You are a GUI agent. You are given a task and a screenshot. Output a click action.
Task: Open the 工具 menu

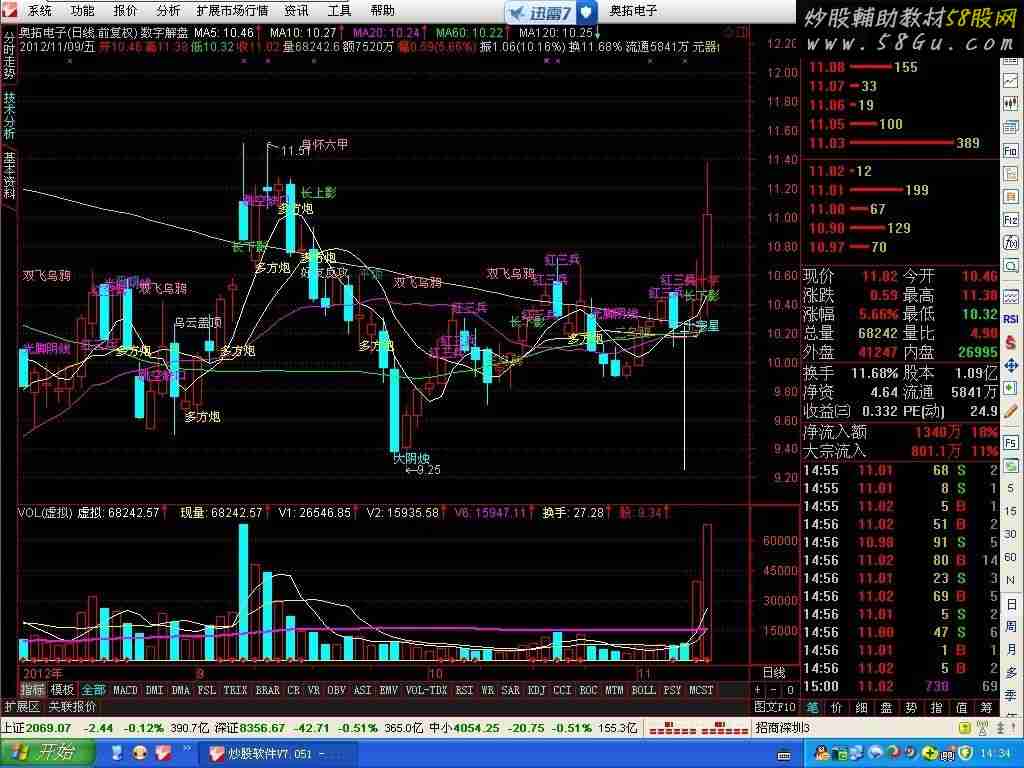[339, 10]
